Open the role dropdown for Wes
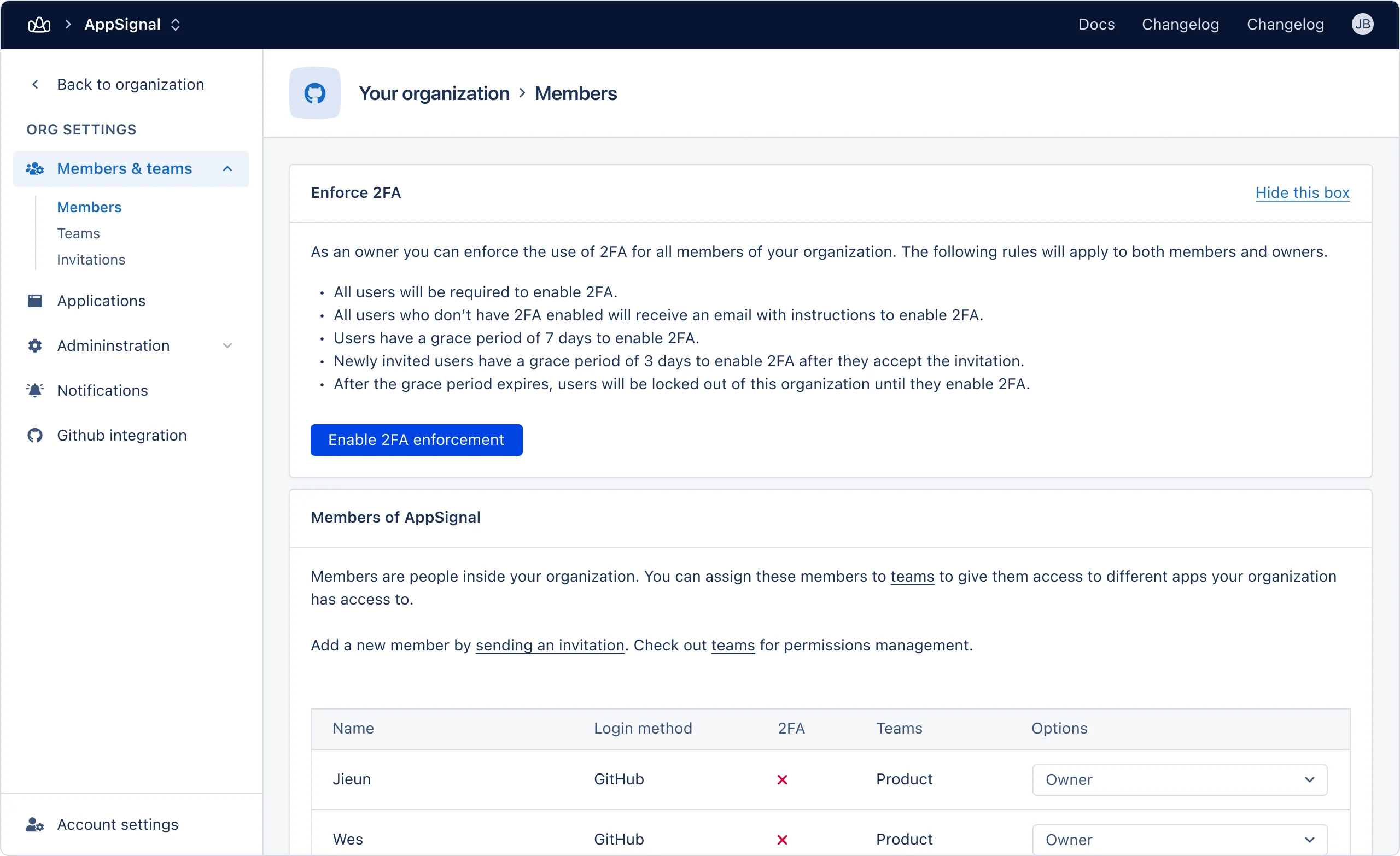Screen dimensions: 1400x856 pos(1180,840)
